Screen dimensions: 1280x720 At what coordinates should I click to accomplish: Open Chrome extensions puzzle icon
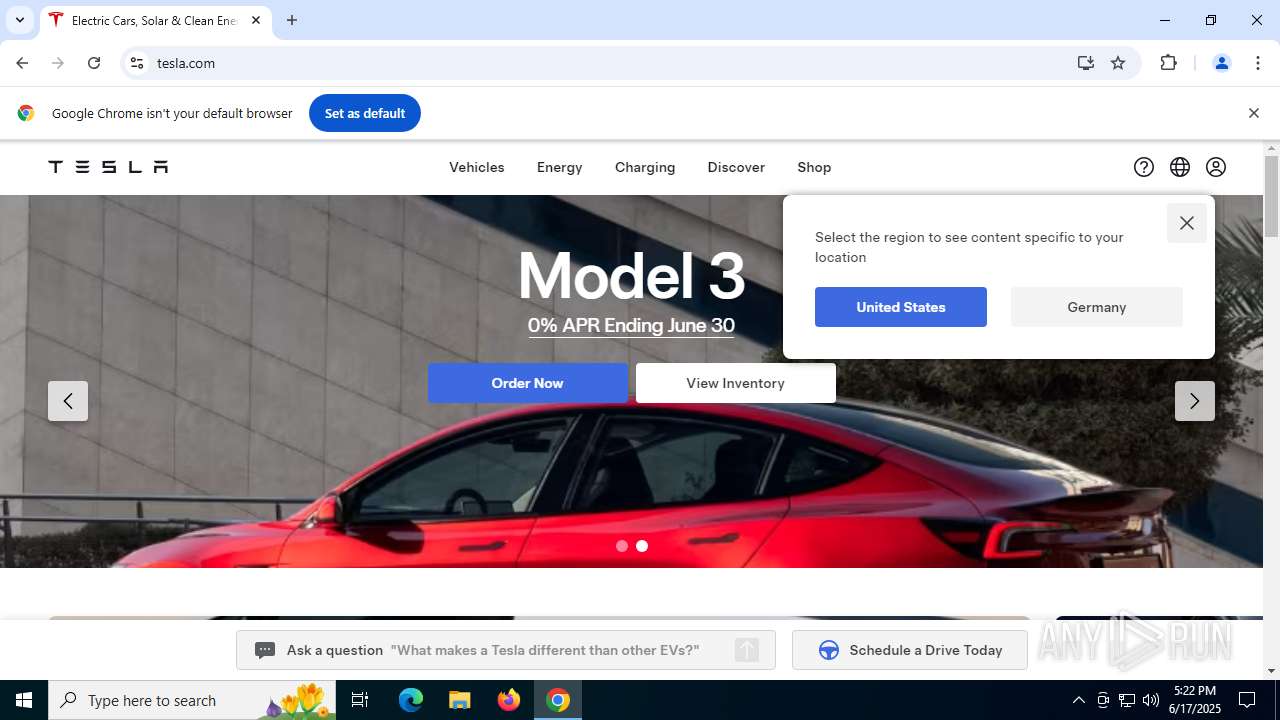click(1168, 63)
